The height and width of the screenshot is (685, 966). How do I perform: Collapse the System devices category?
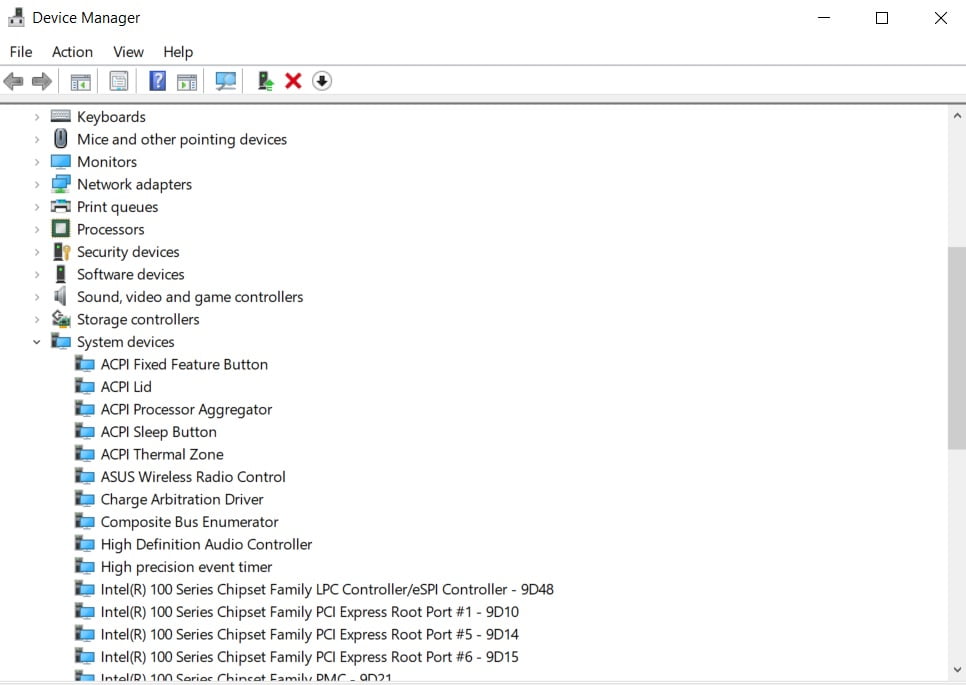pyautogui.click(x=37, y=342)
